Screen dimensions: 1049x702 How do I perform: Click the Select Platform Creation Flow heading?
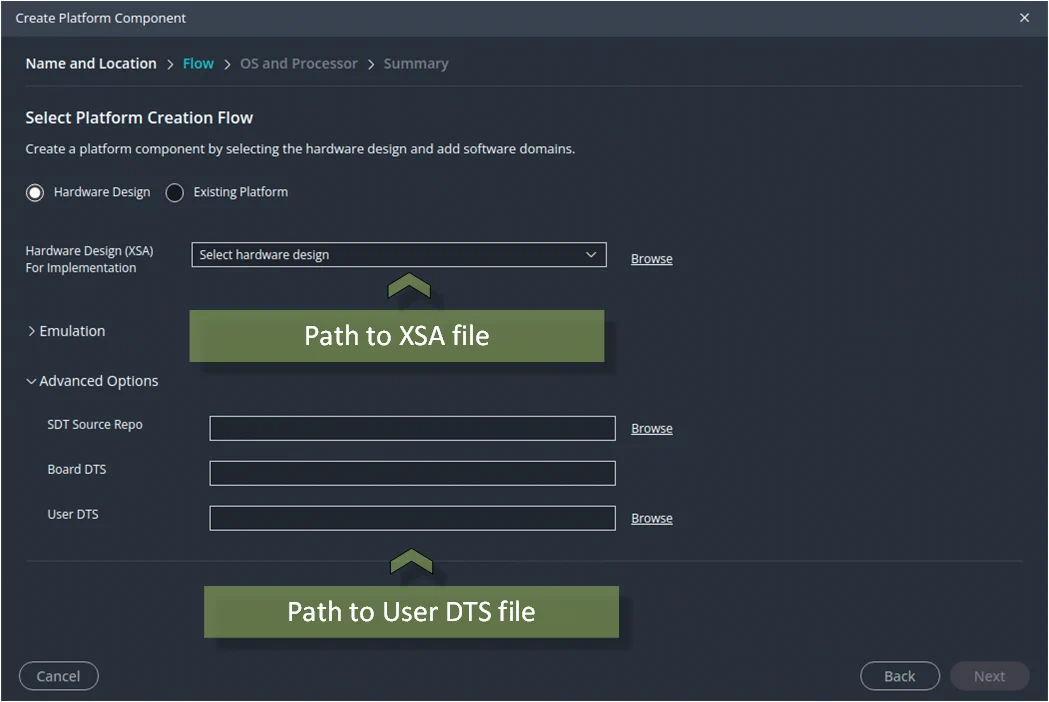(x=139, y=118)
